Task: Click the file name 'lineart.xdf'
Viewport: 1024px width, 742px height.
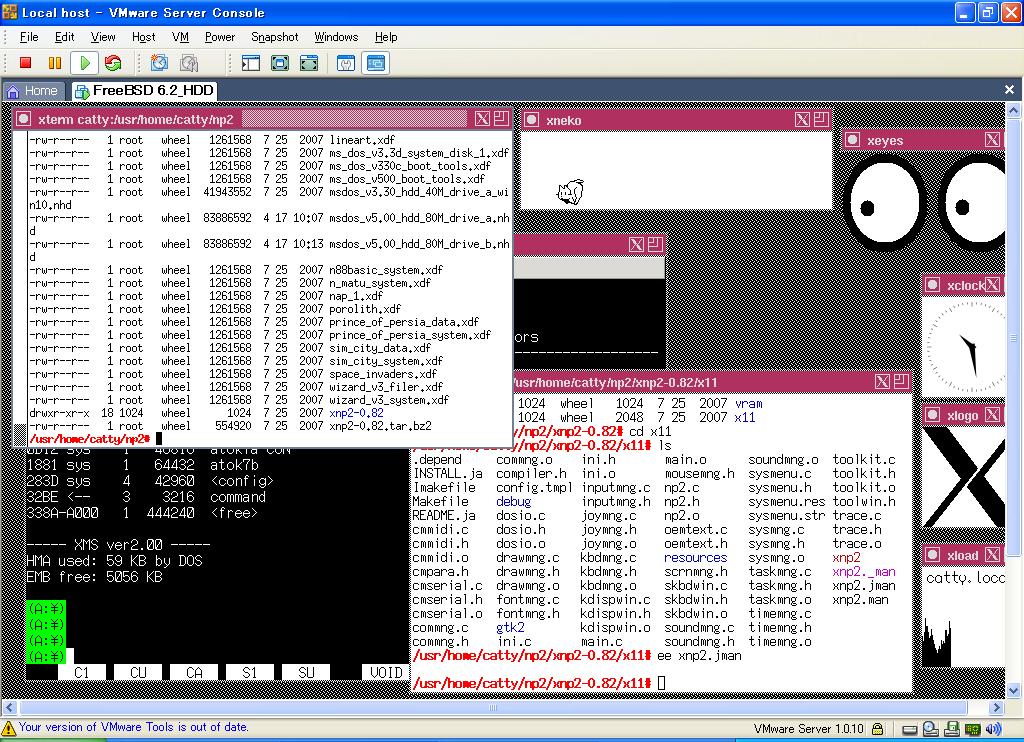Action: tap(362, 140)
